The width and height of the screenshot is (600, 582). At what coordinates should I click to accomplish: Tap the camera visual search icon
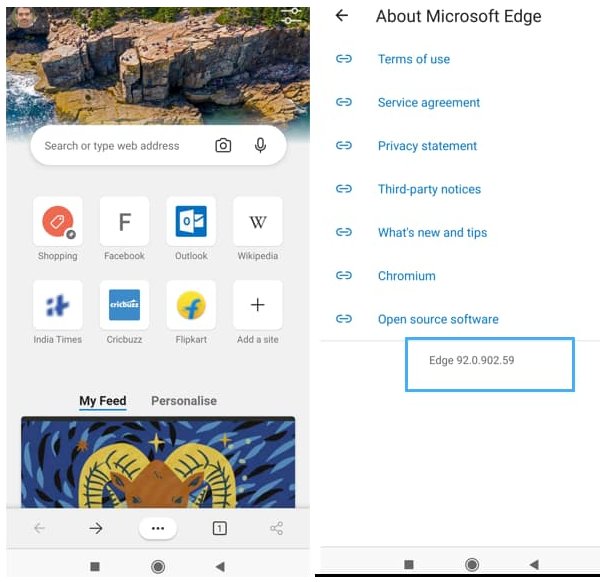[x=223, y=145]
